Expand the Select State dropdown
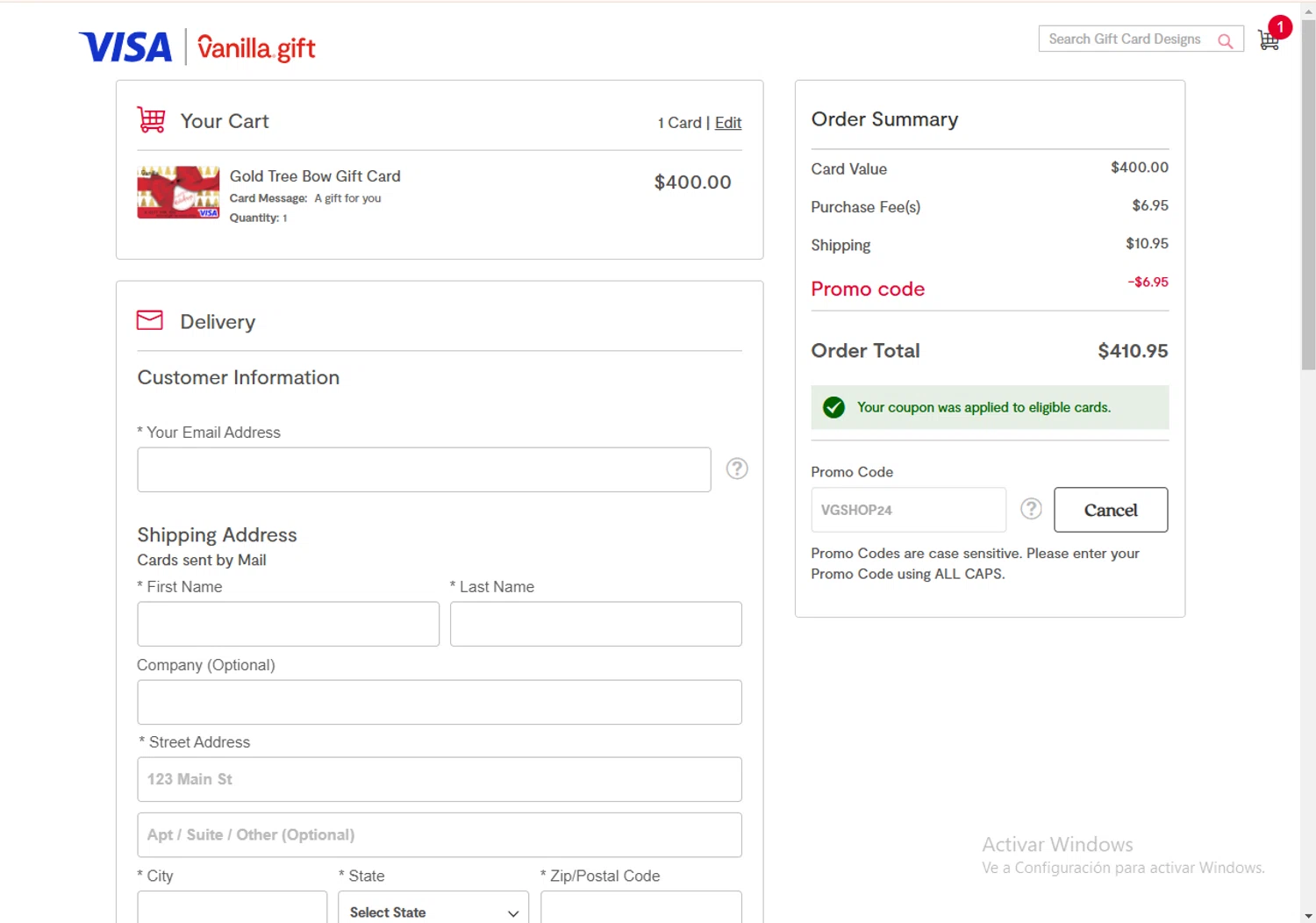The image size is (1316, 923). click(433, 912)
